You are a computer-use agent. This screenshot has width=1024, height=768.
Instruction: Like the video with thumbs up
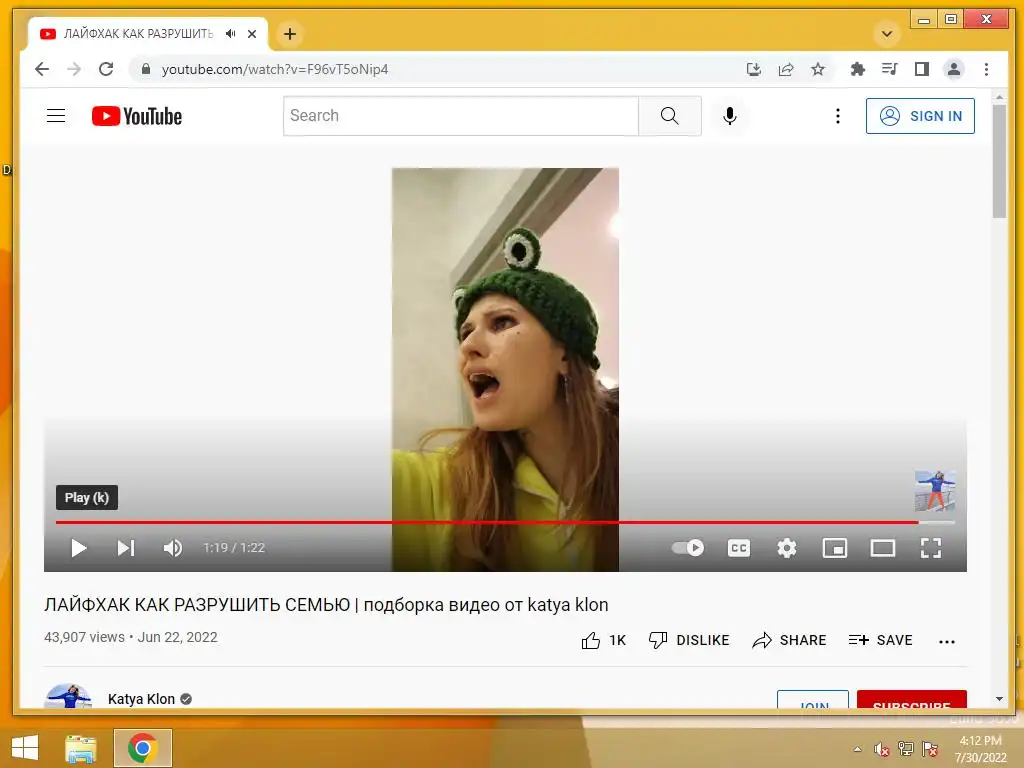pyautogui.click(x=603, y=641)
